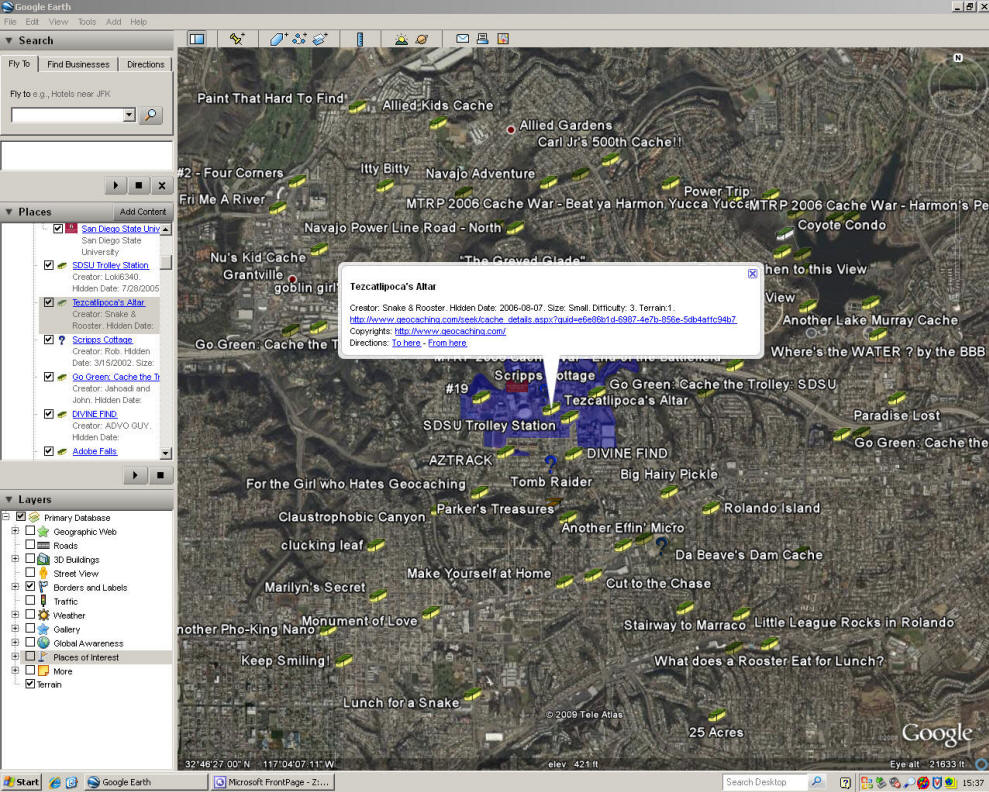The image size is (989, 792).
Task: Uncheck the Terrain layer checkbox
Action: [x=30, y=684]
